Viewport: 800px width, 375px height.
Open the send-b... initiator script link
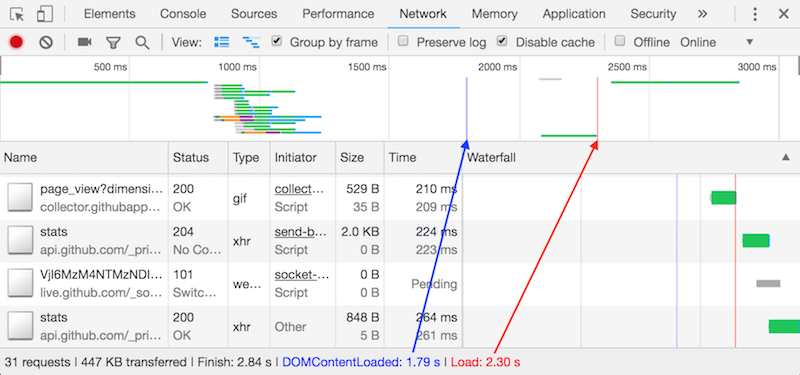click(x=300, y=232)
